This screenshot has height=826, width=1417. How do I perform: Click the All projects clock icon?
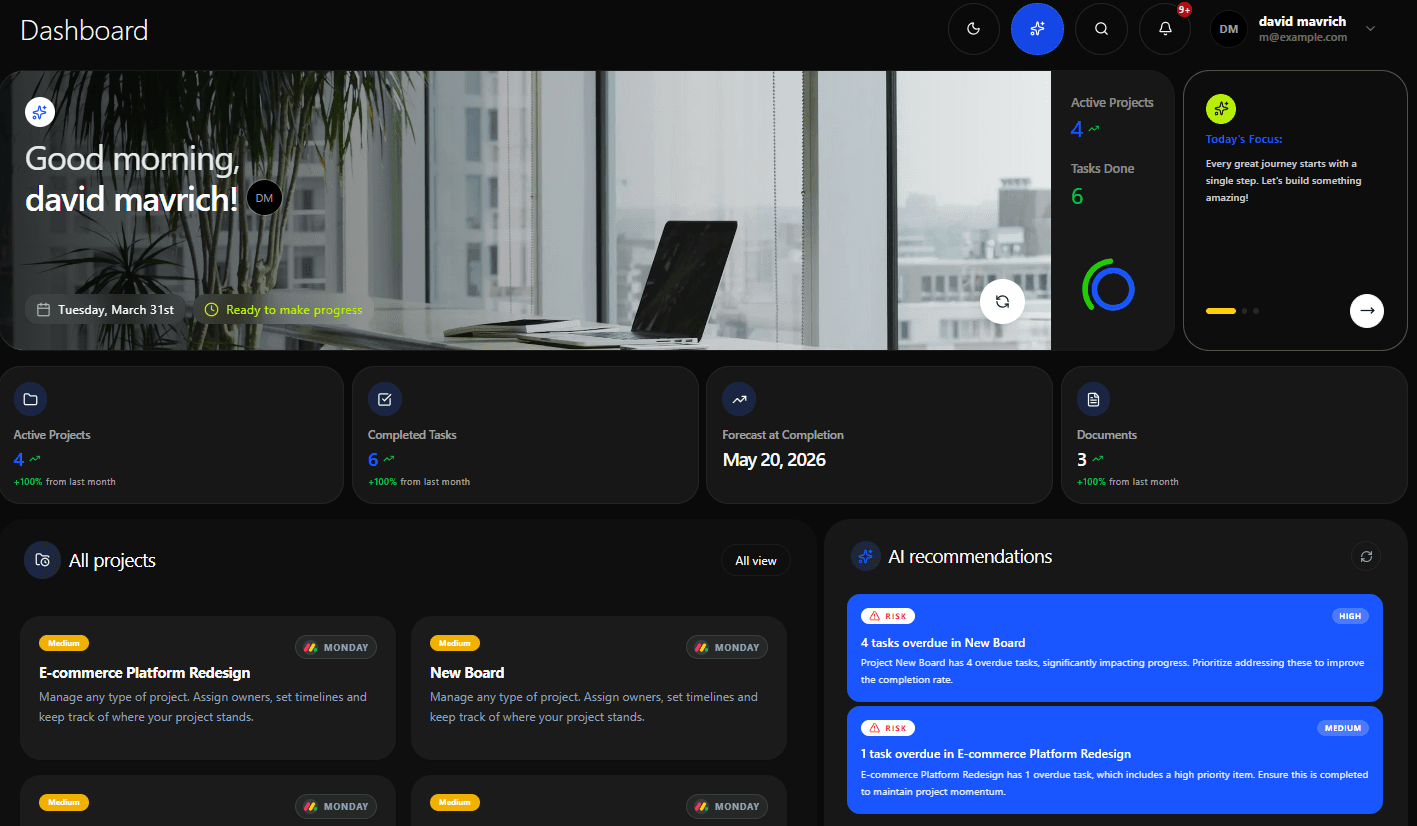(42, 559)
